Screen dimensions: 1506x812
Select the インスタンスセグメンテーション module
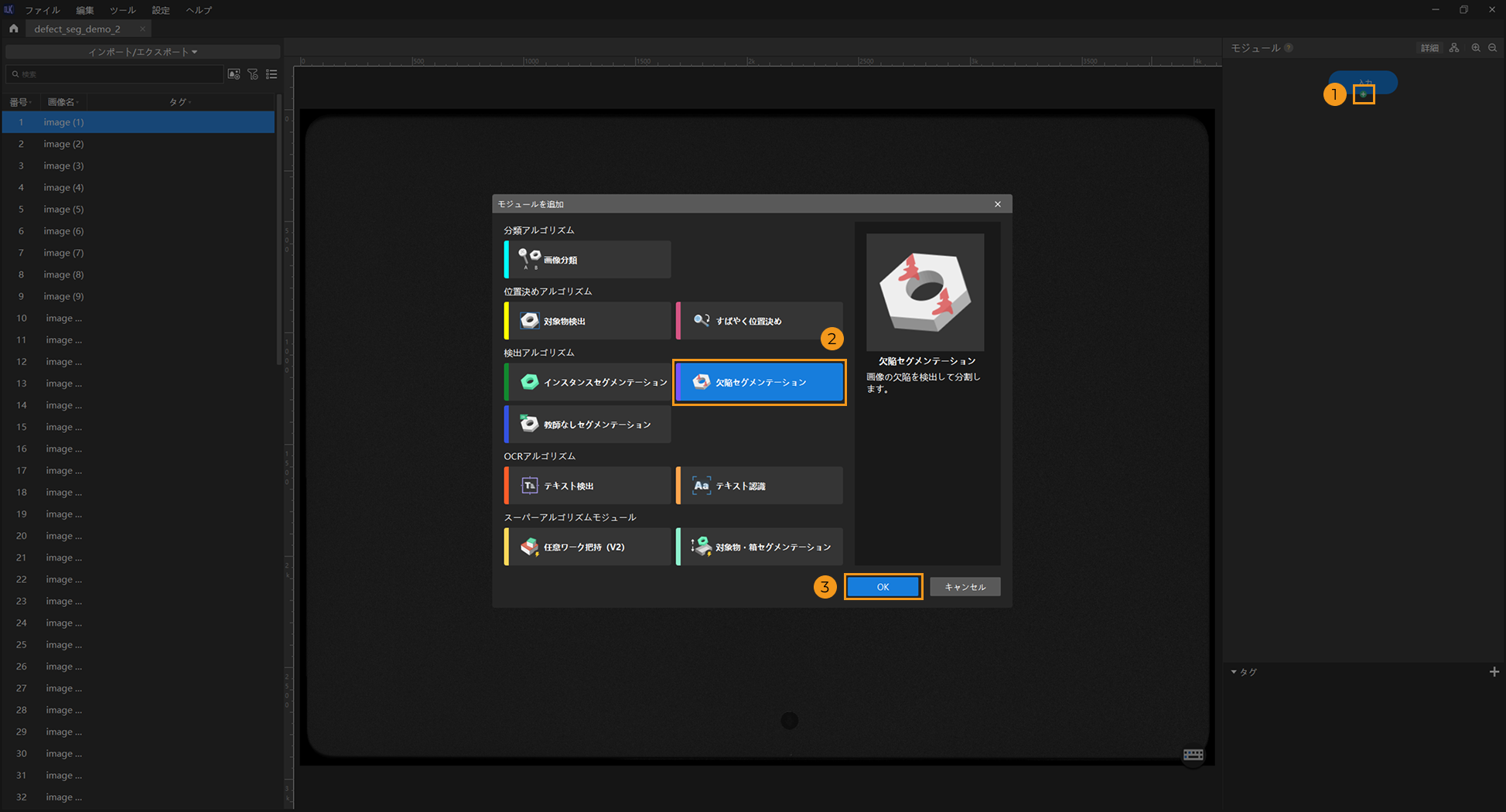(x=587, y=382)
